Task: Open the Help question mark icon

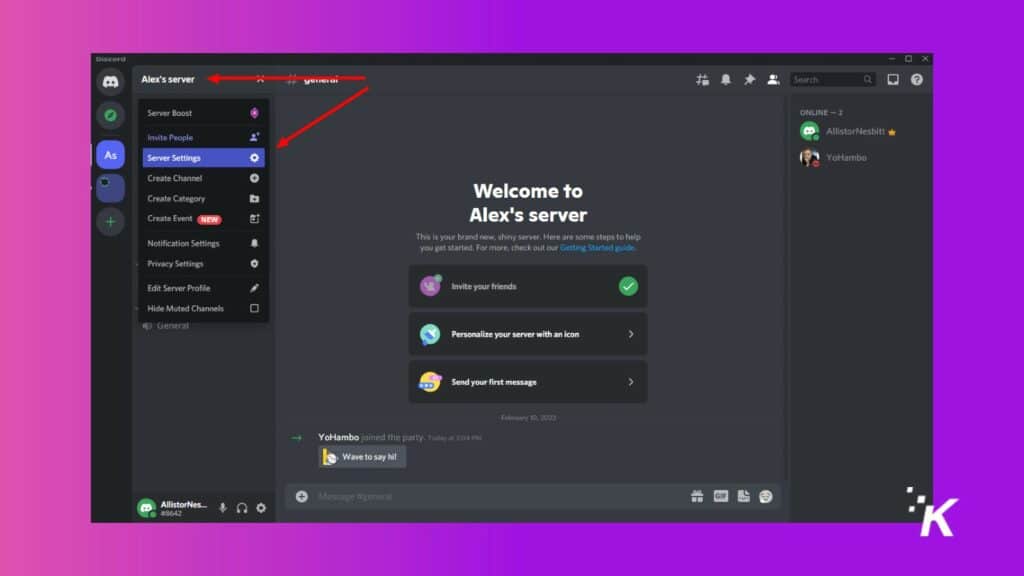Action: coord(917,80)
